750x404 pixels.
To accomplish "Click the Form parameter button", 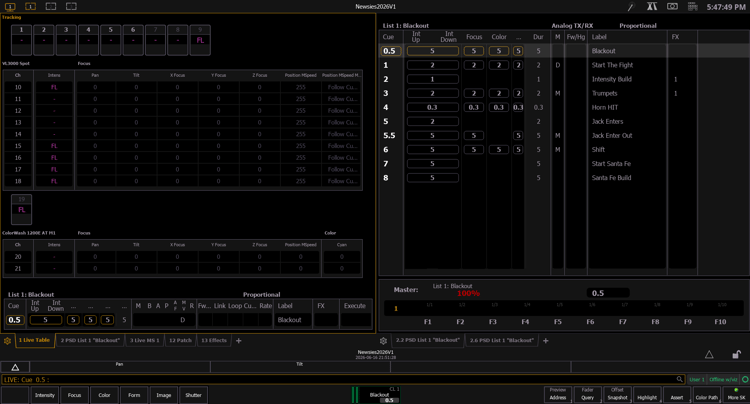I will tap(134, 395).
